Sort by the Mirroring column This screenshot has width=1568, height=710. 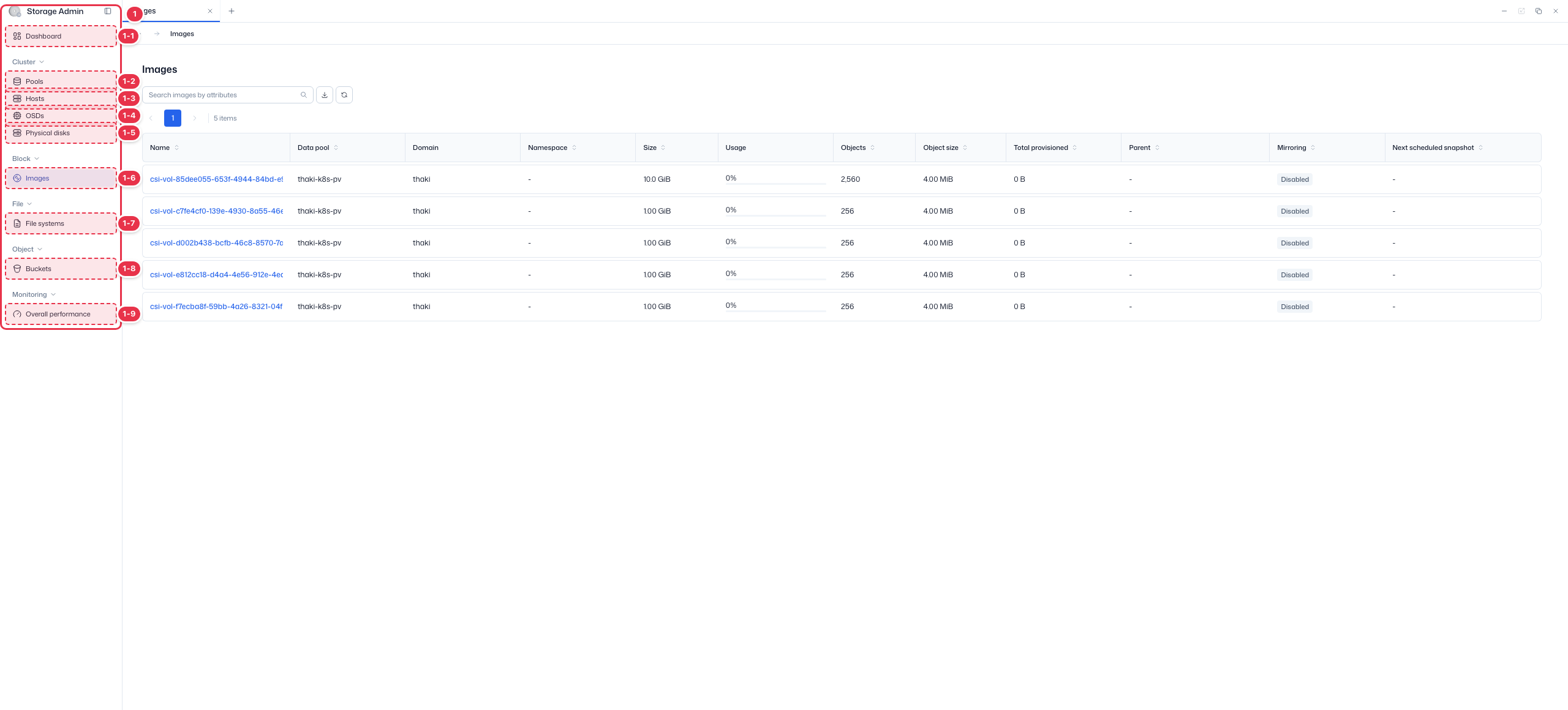(1313, 148)
